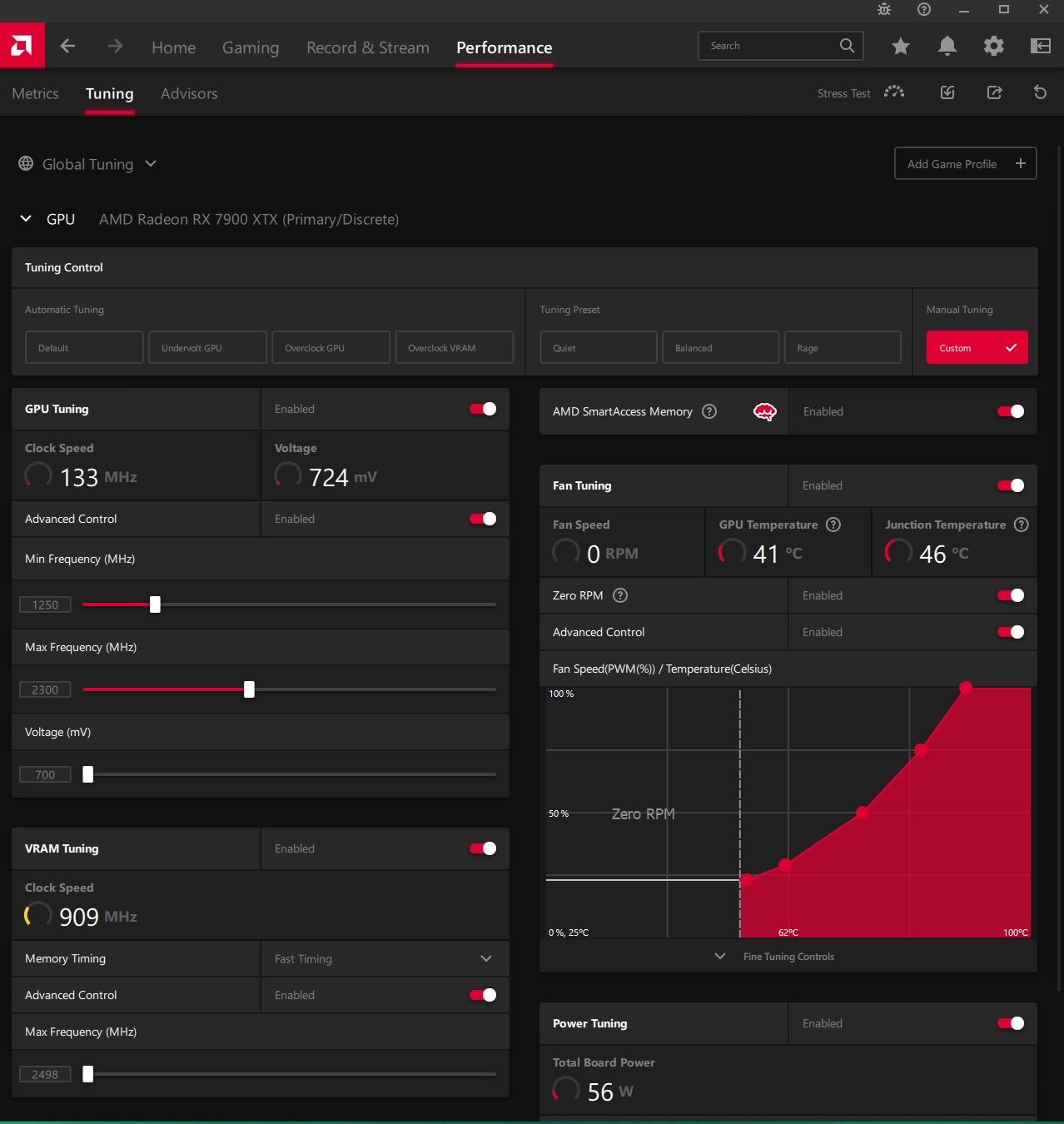Click the Global Tuning globe icon
The height and width of the screenshot is (1124, 1064).
26,164
